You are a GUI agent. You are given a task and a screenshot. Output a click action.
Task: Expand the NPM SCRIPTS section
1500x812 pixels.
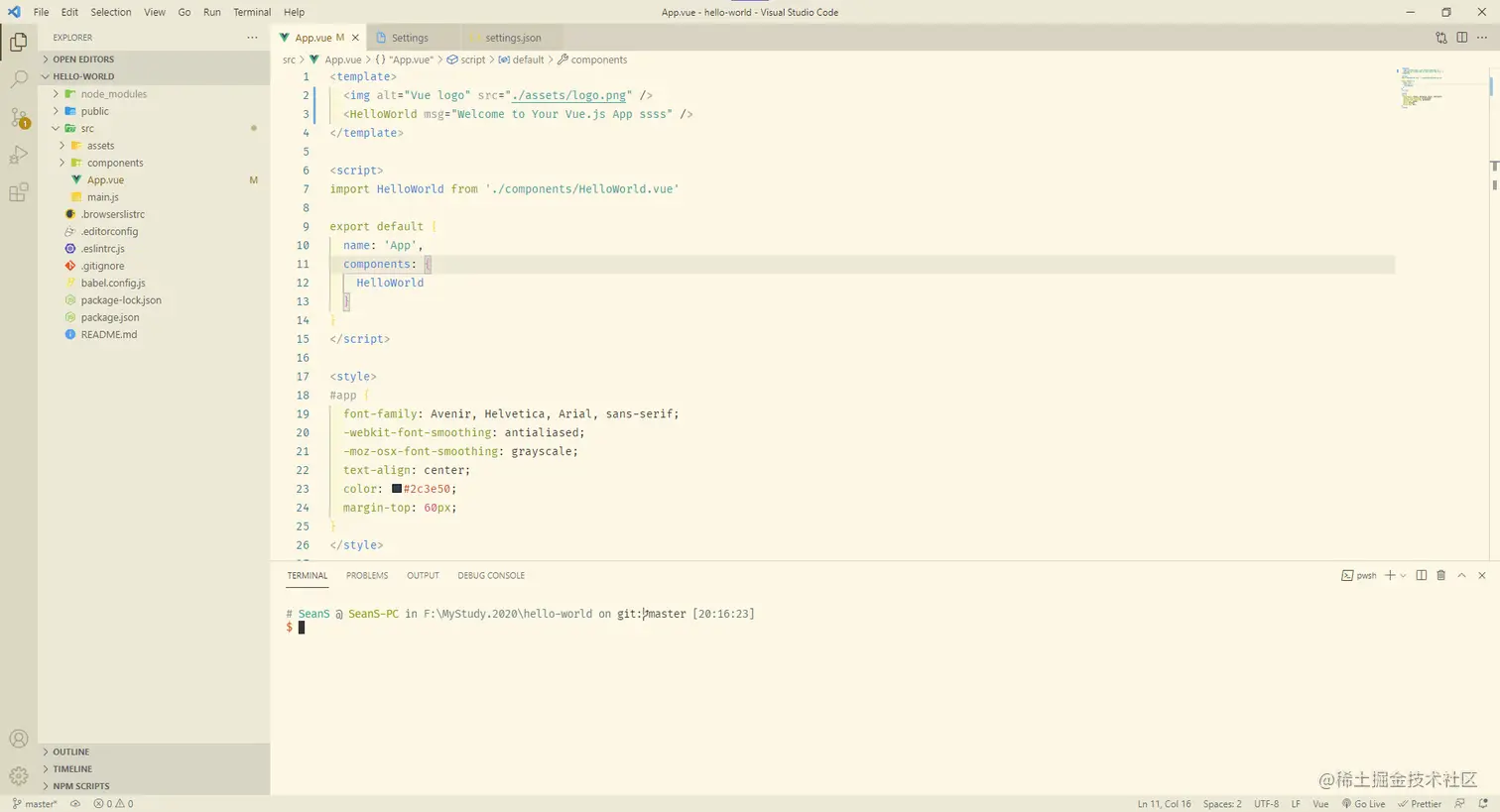coord(154,786)
